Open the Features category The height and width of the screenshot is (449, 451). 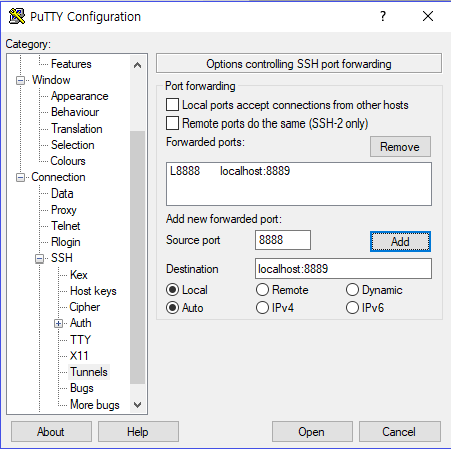point(71,64)
